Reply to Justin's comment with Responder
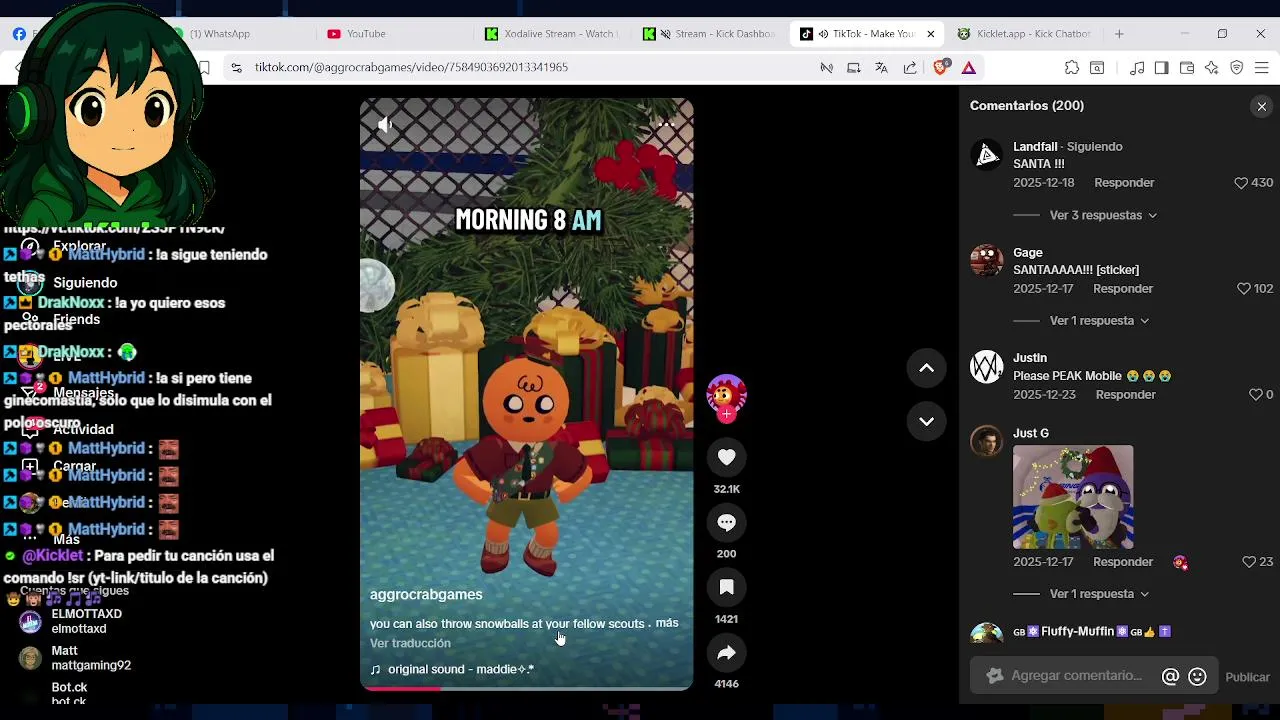 (x=1125, y=395)
